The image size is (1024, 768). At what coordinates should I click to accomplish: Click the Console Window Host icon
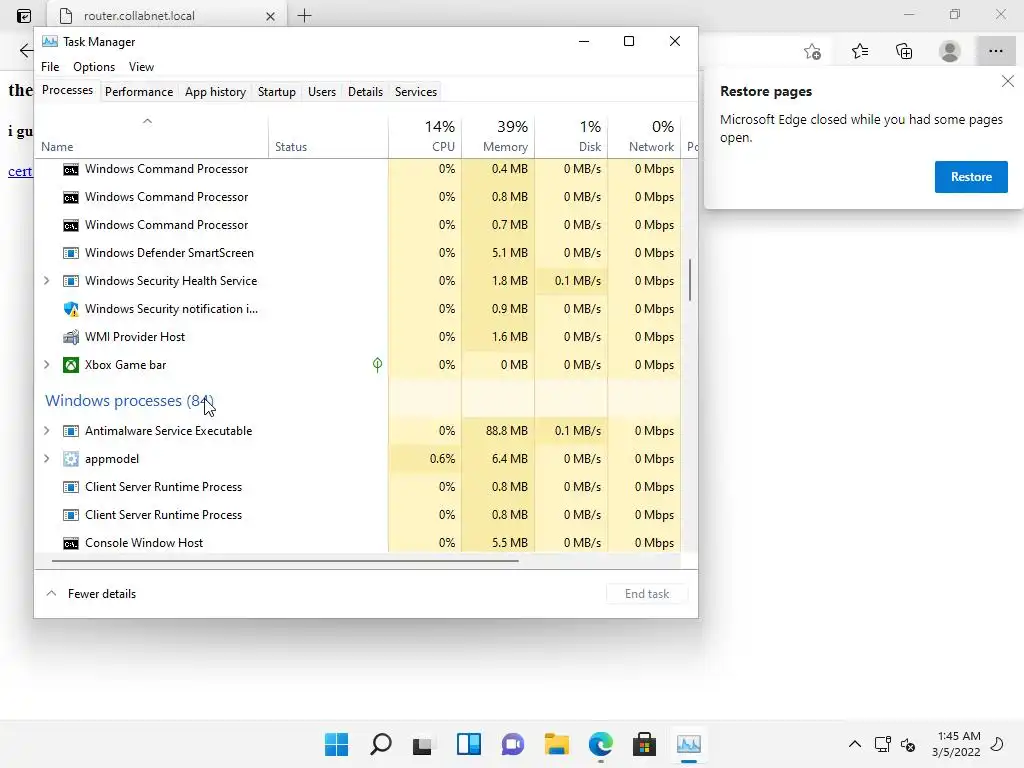point(71,543)
